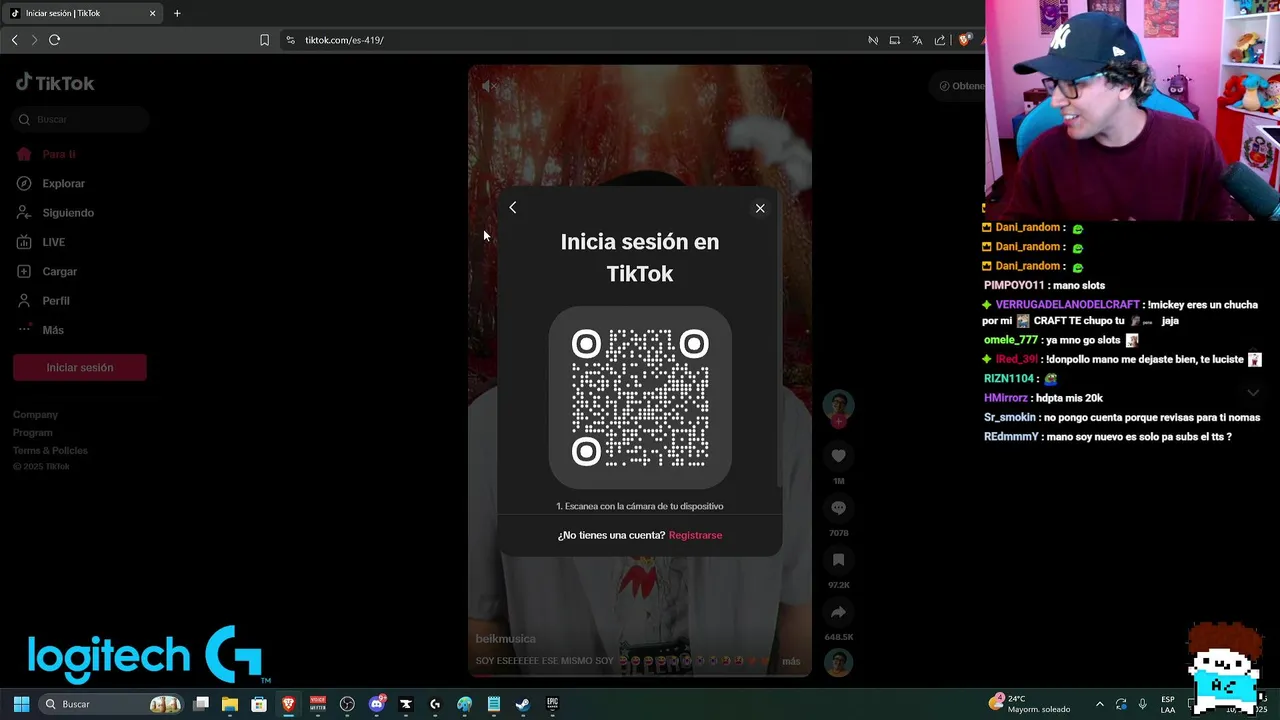The image size is (1280, 720).
Task: Close the TikTok login dialog
Action: click(760, 208)
